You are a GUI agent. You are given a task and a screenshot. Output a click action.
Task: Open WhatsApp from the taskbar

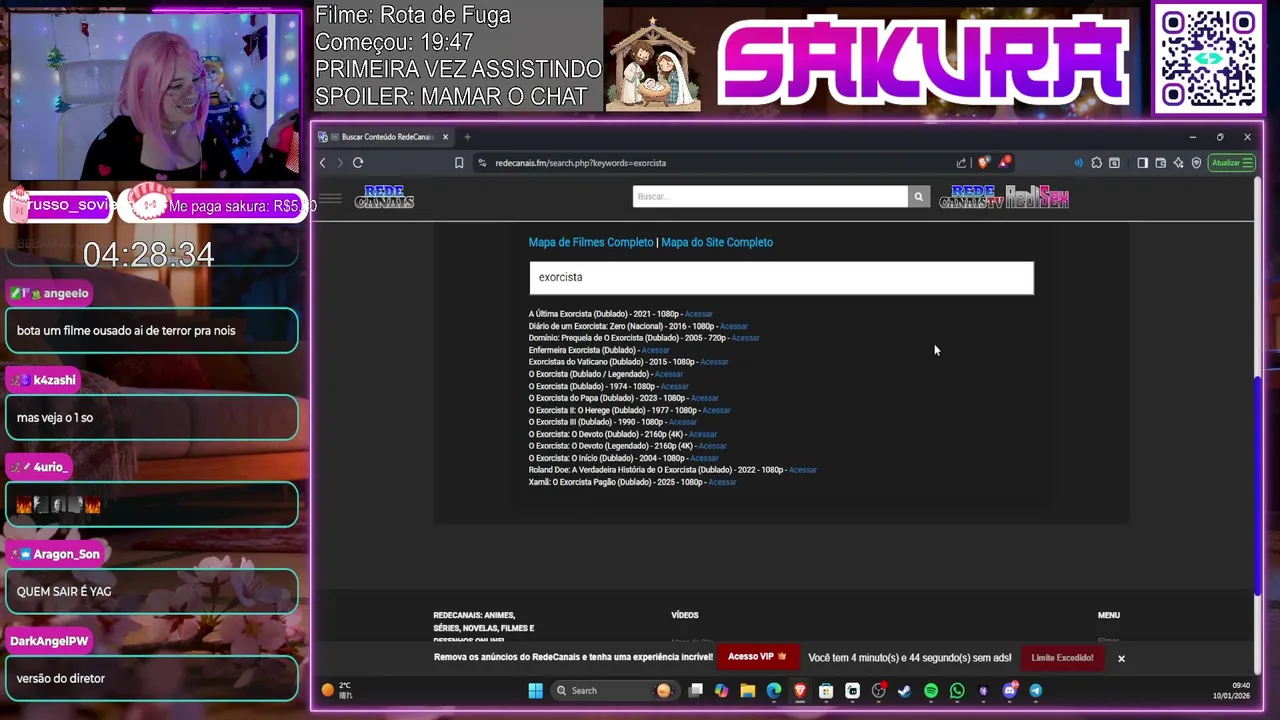coord(957,691)
